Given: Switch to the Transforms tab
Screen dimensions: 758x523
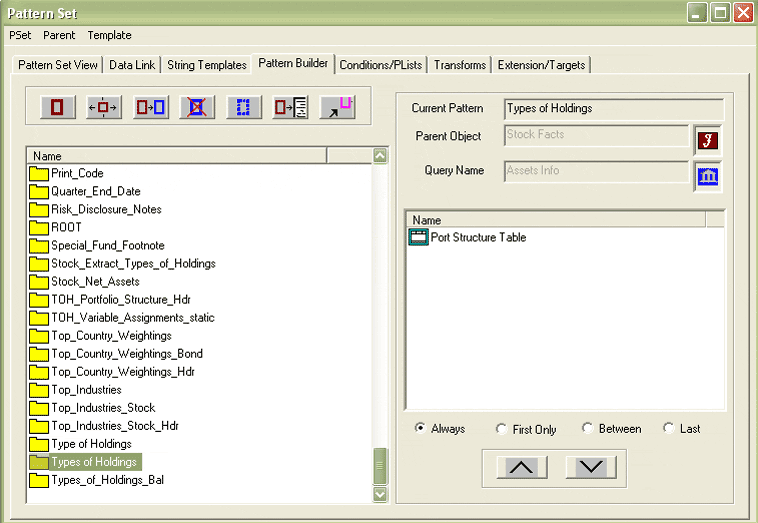Looking at the screenshot, I should click(460, 65).
